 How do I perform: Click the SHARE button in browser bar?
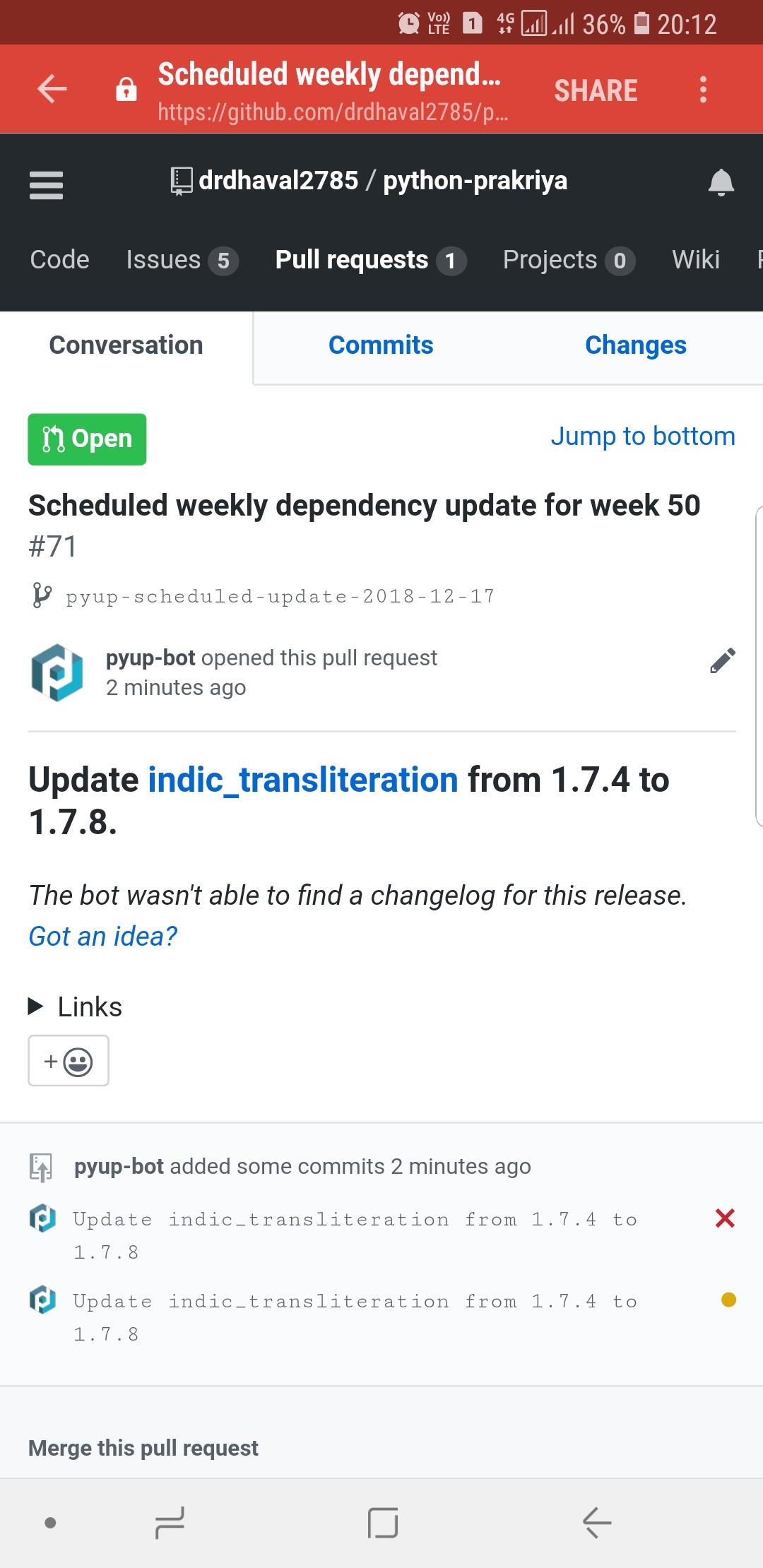(596, 89)
